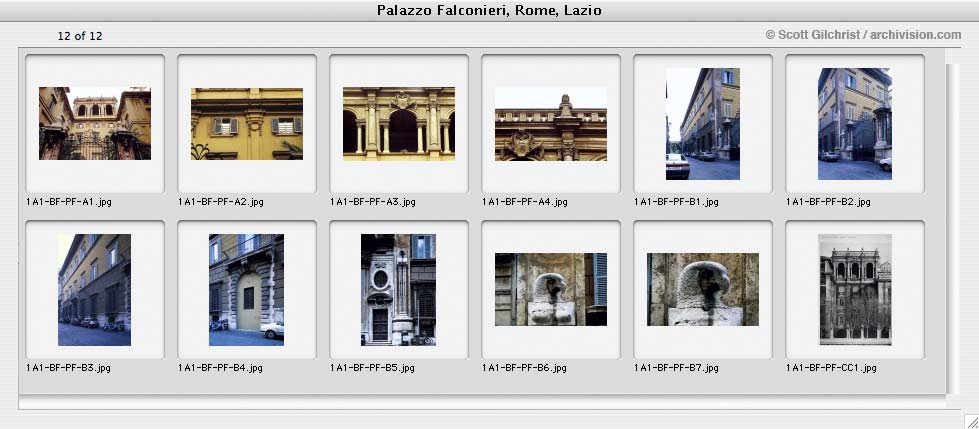The width and height of the screenshot is (979, 429).
Task: Click the file name 1A1-BF-PF-A1.jpg
Action: pos(69,202)
